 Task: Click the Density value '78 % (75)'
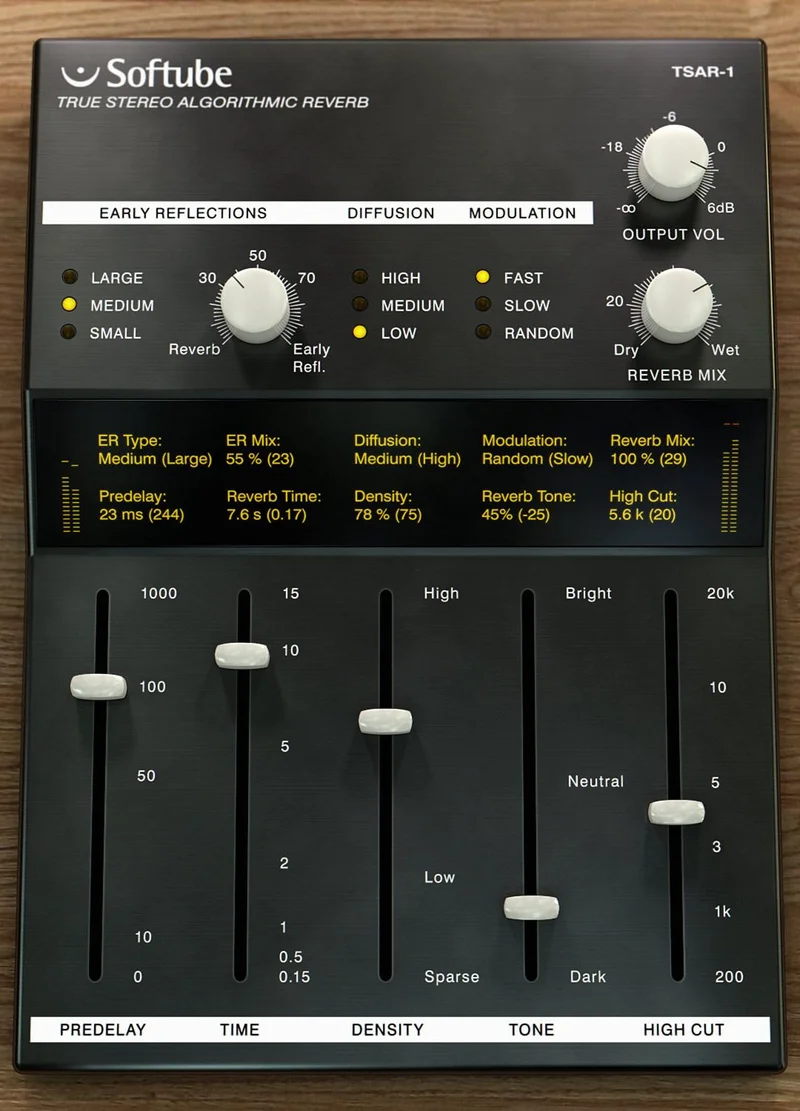pyautogui.click(x=388, y=514)
